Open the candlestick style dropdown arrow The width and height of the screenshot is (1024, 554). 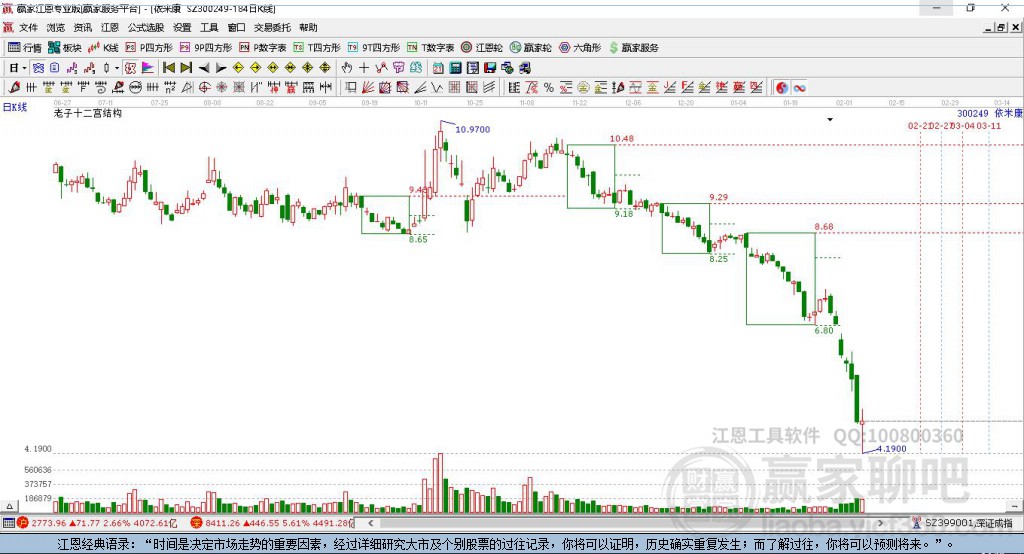tap(117, 68)
